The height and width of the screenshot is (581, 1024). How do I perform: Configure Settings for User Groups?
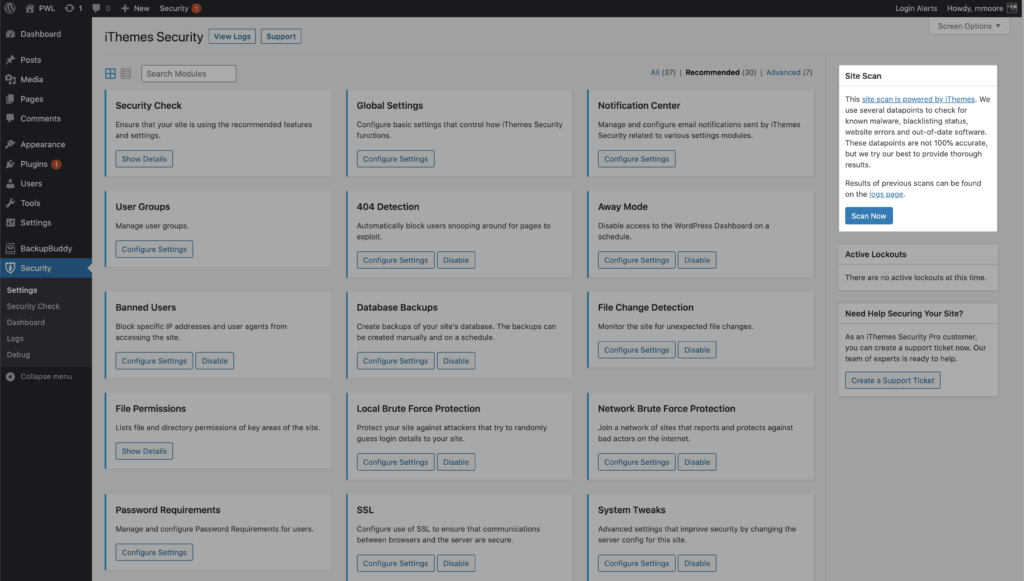[x=154, y=249]
